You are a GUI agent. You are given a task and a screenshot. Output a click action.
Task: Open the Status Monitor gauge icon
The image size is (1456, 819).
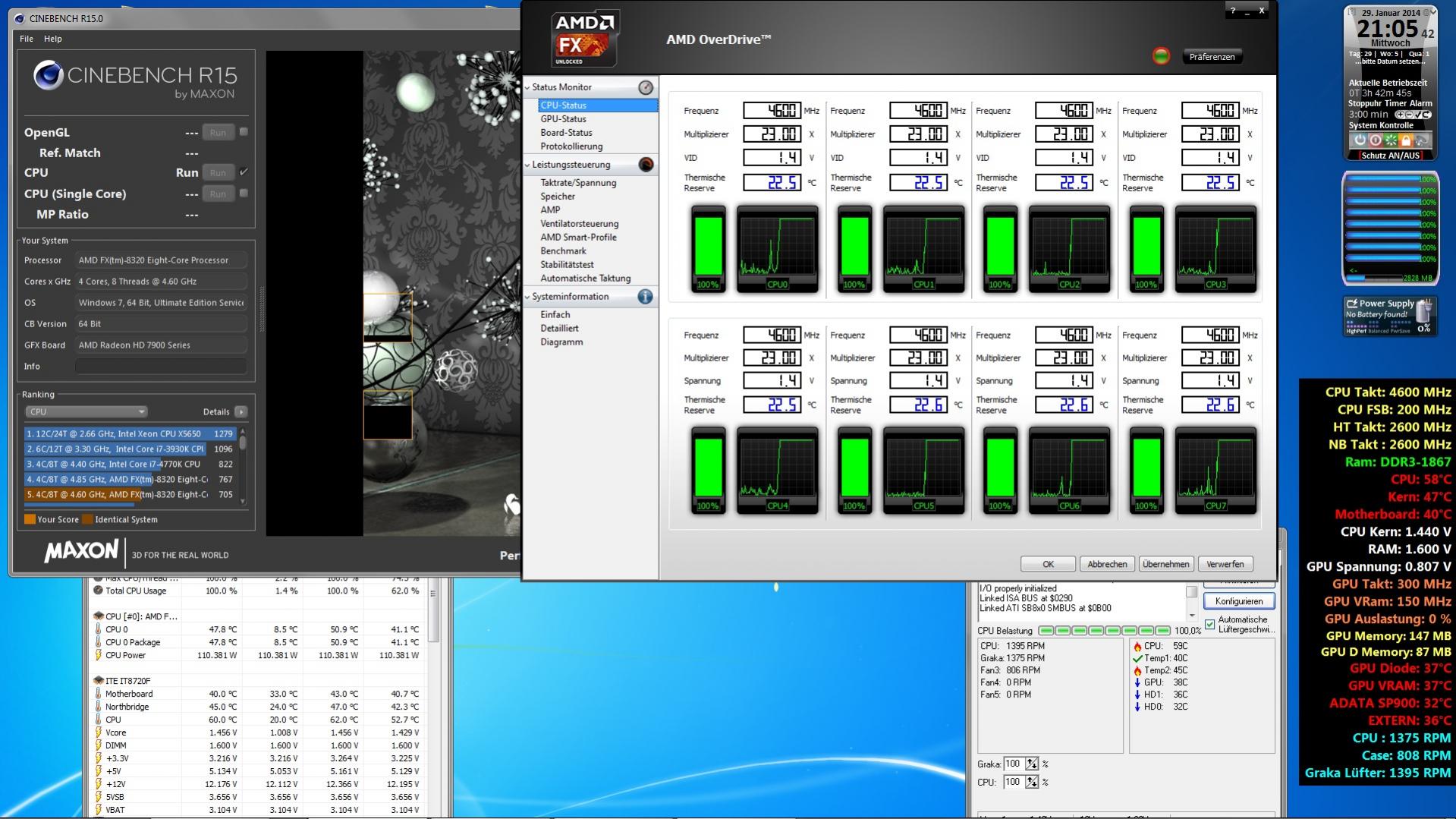646,87
